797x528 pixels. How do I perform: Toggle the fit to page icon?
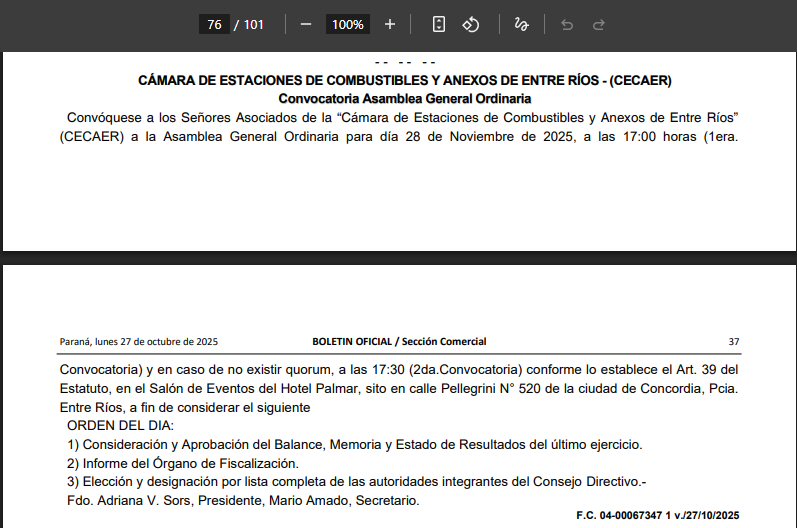439,24
